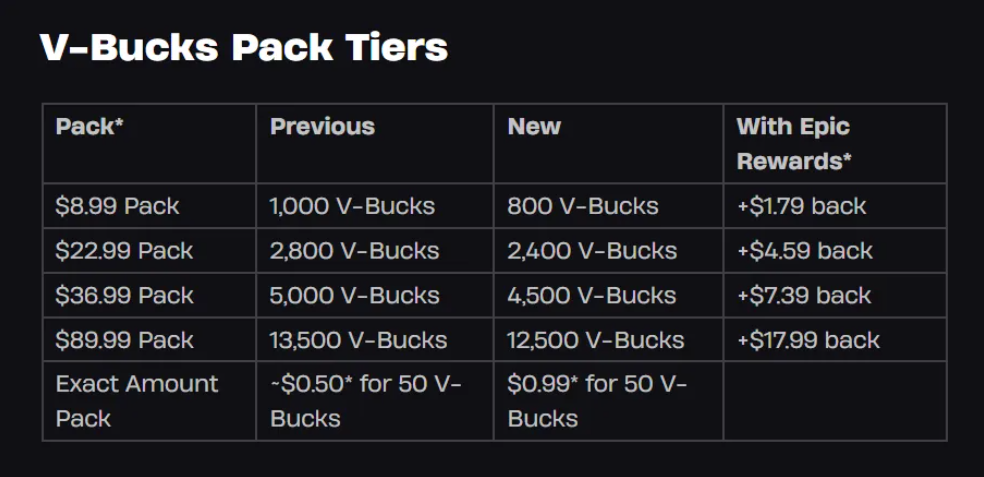Screen dimensions: 984x477
Task: Click the ~$0.50* for 50 V-Bucks cell
Action: click(375, 401)
